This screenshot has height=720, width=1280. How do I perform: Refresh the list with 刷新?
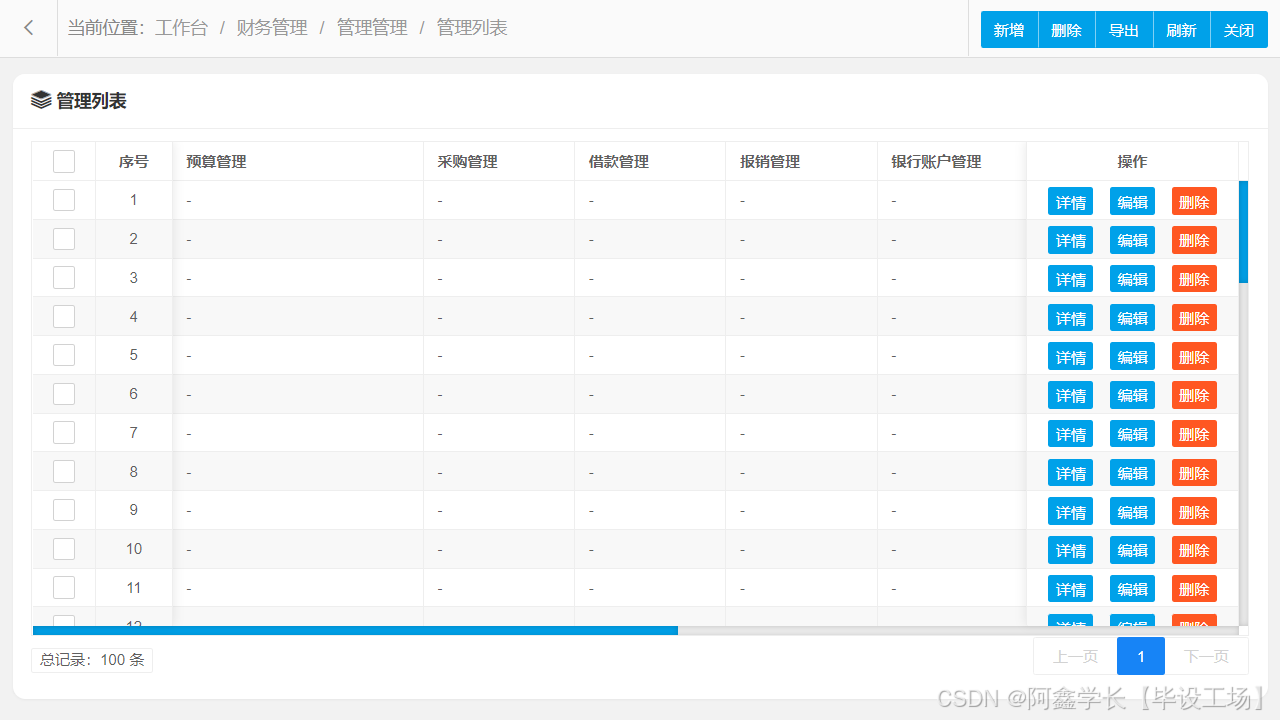[x=1182, y=30]
